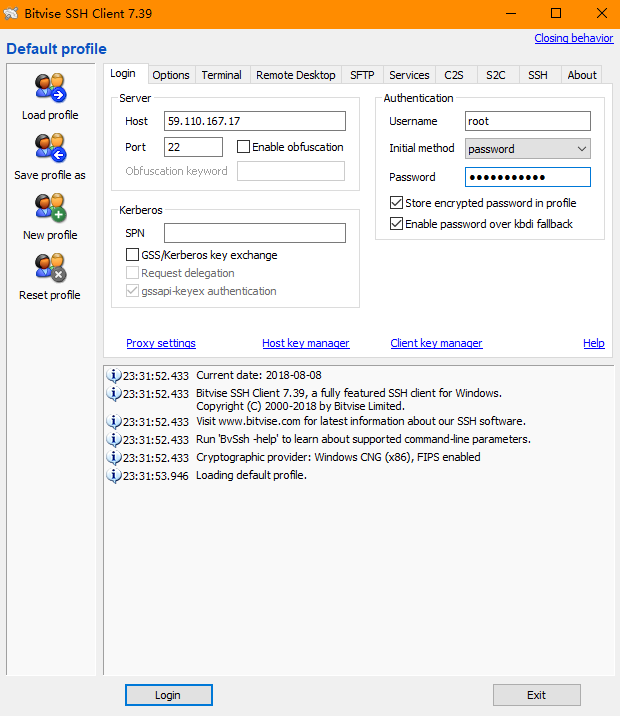This screenshot has width=620, height=716.
Task: Switch to the Options tab
Action: 171,75
